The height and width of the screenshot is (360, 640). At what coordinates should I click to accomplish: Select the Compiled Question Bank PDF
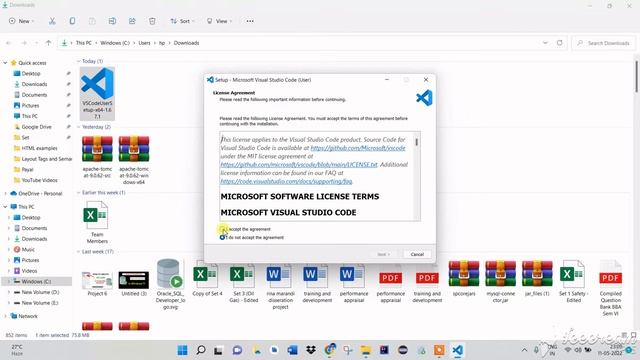coord(611,288)
